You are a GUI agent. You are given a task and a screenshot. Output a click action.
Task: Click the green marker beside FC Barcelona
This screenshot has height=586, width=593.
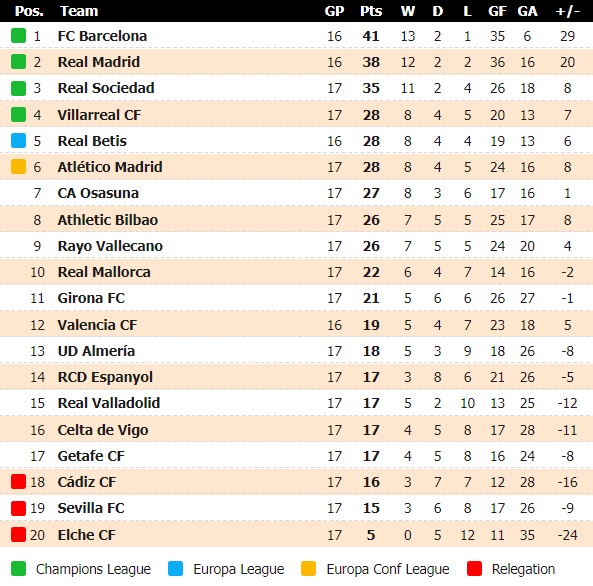tap(18, 36)
